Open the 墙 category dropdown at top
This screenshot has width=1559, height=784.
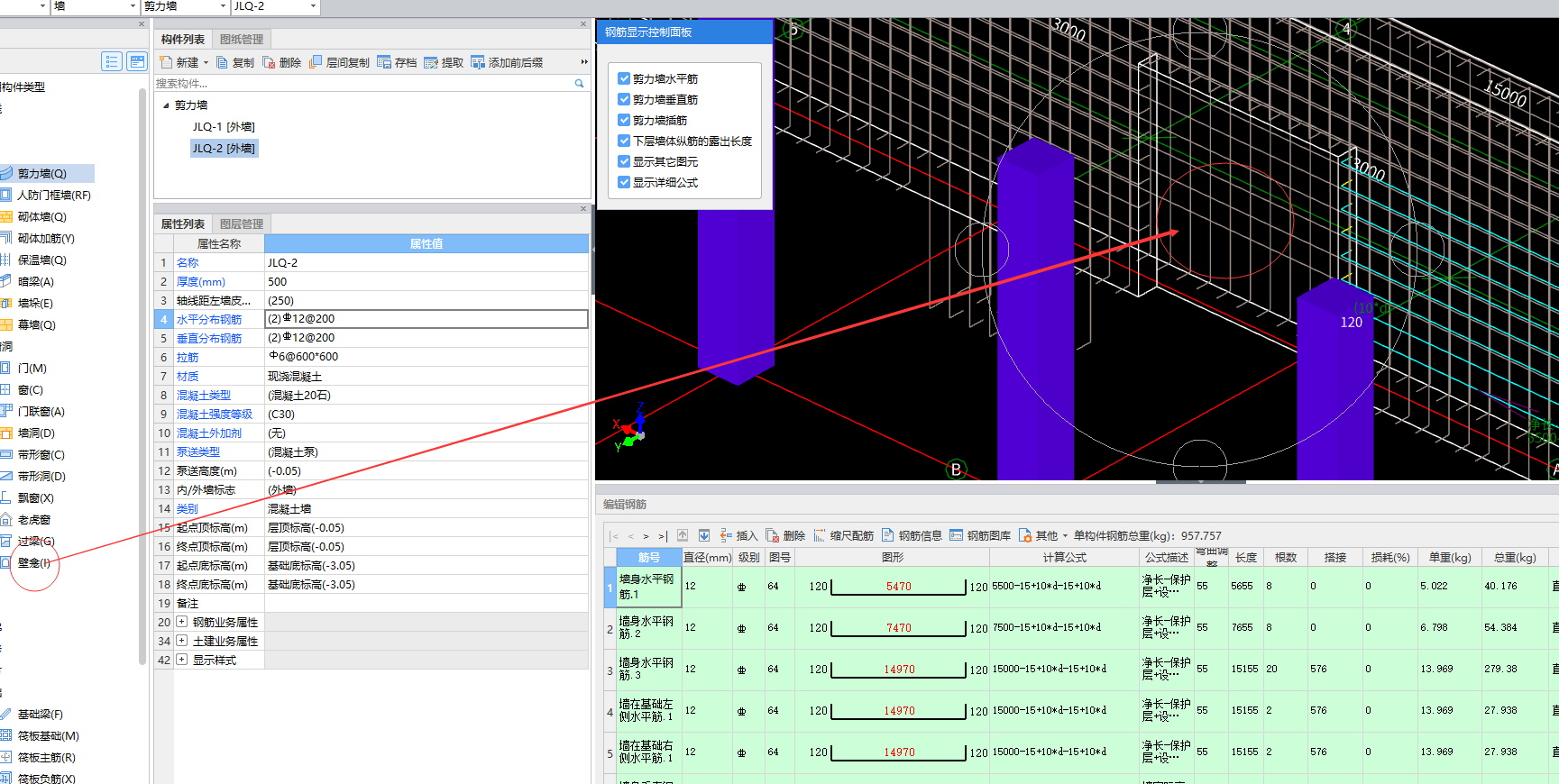coord(133,6)
